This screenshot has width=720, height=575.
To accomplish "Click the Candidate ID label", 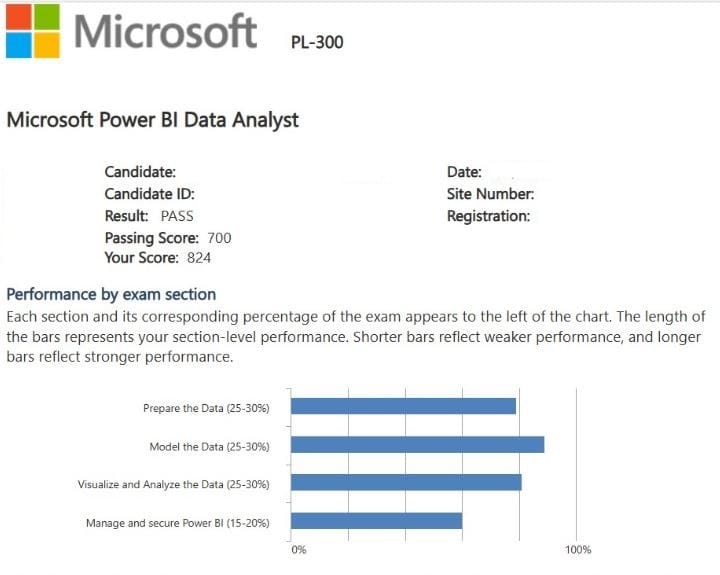I will [149, 194].
